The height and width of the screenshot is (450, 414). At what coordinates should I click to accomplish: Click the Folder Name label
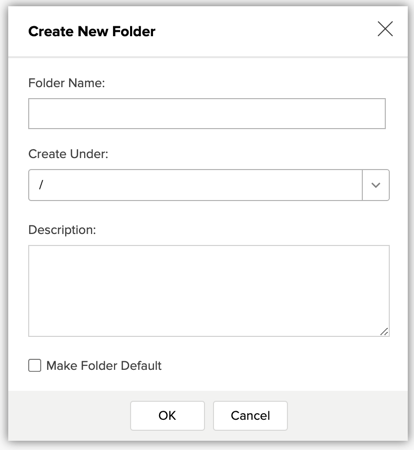(x=66, y=83)
